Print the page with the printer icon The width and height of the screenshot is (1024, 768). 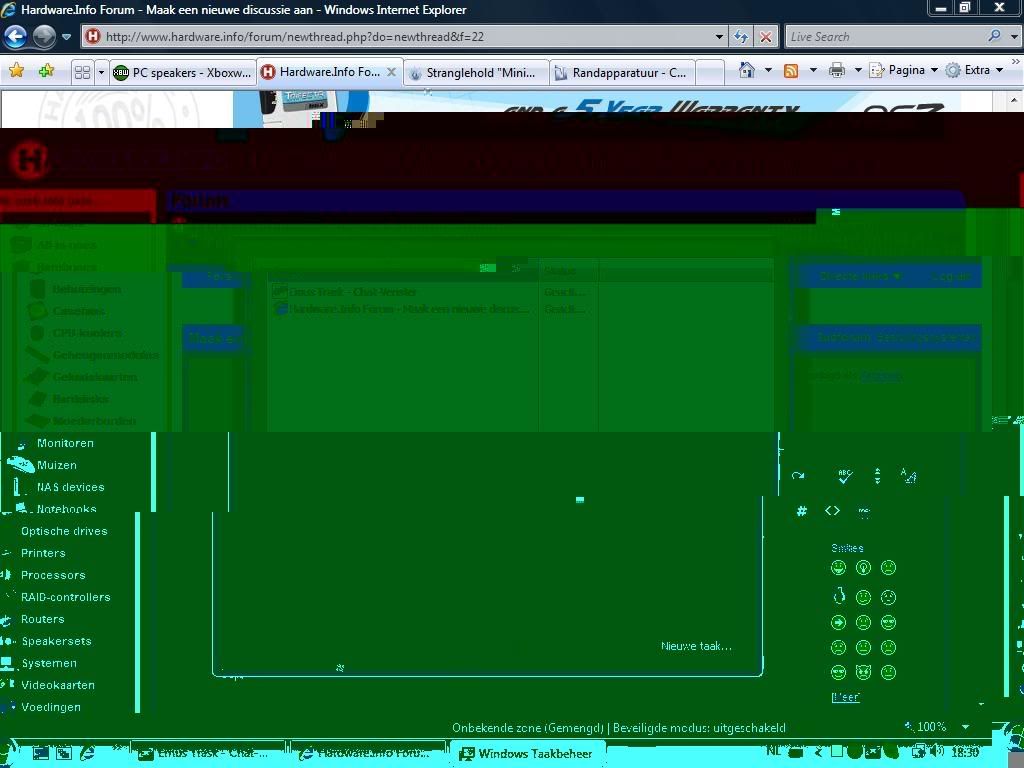click(x=837, y=70)
